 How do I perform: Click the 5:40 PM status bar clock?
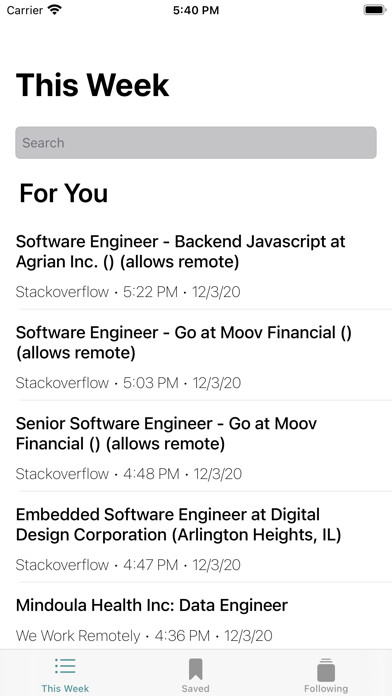click(x=196, y=10)
